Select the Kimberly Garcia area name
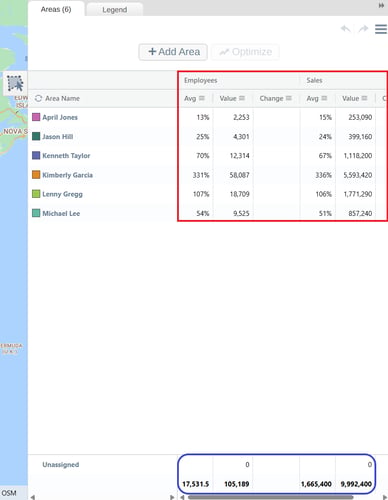 (68, 175)
